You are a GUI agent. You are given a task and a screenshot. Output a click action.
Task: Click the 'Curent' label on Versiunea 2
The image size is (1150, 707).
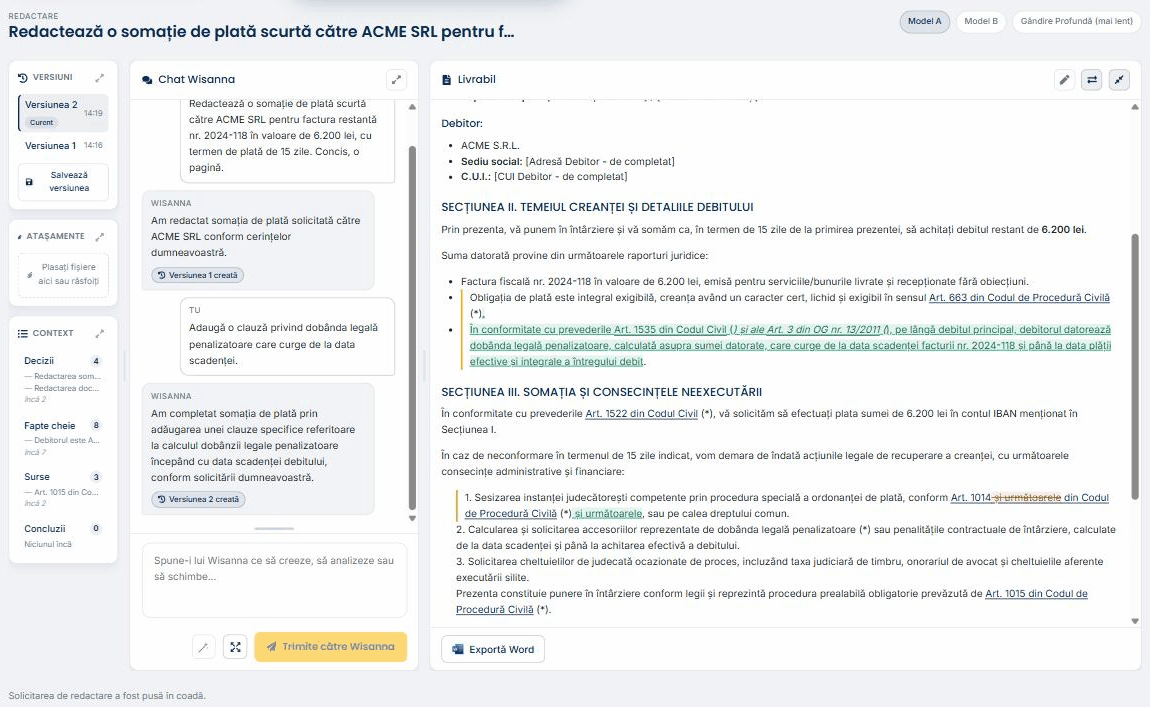(41, 122)
